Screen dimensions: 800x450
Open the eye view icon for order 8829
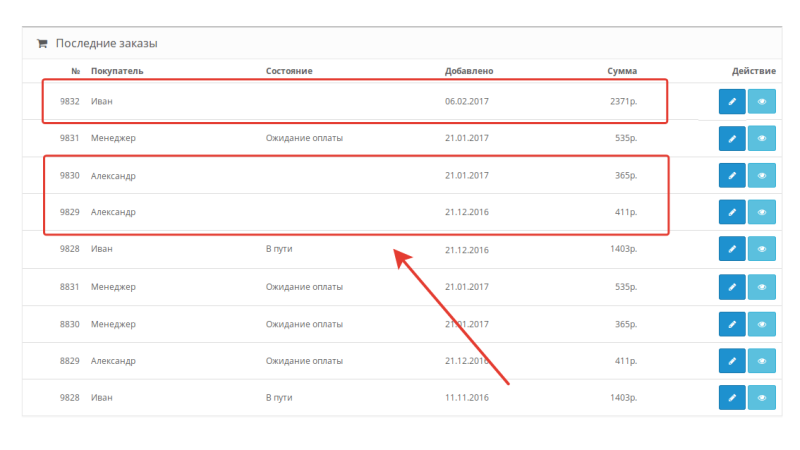pyautogui.click(x=762, y=361)
